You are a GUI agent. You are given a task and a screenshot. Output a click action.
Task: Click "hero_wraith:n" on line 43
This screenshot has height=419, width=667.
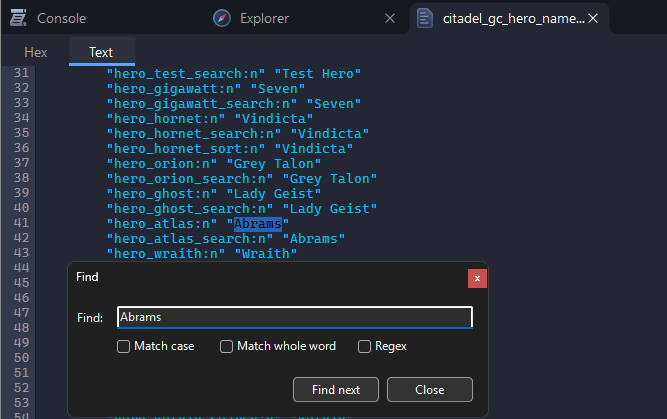point(165,254)
